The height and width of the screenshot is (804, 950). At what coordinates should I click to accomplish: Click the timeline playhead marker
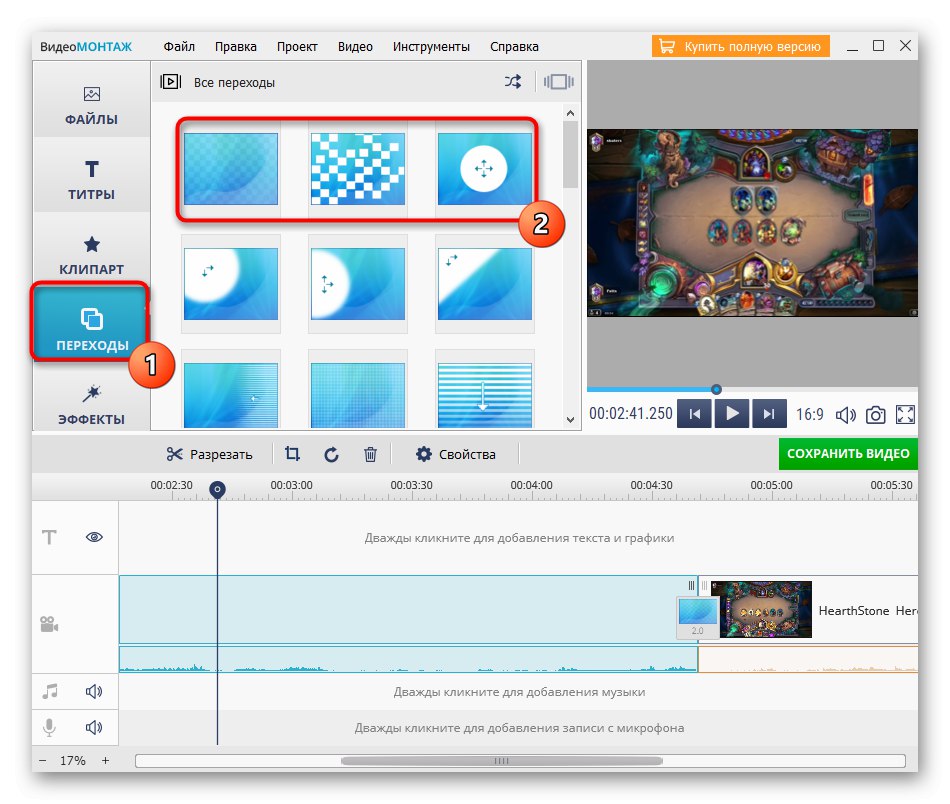pos(218,489)
